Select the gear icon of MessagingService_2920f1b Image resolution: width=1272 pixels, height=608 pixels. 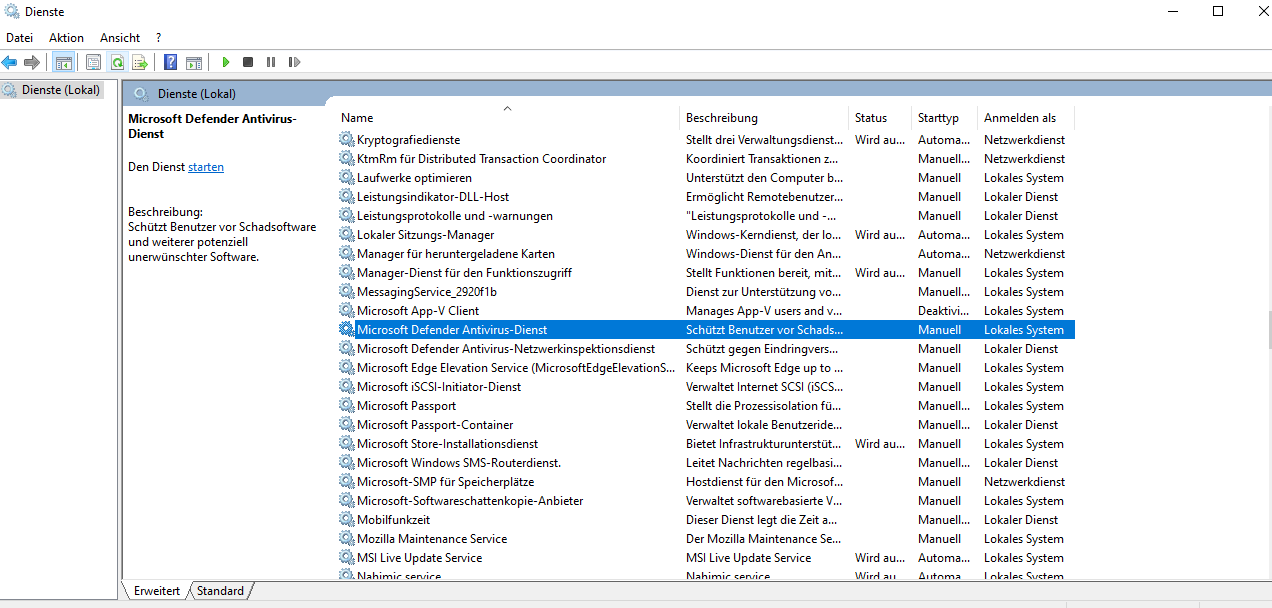point(347,292)
